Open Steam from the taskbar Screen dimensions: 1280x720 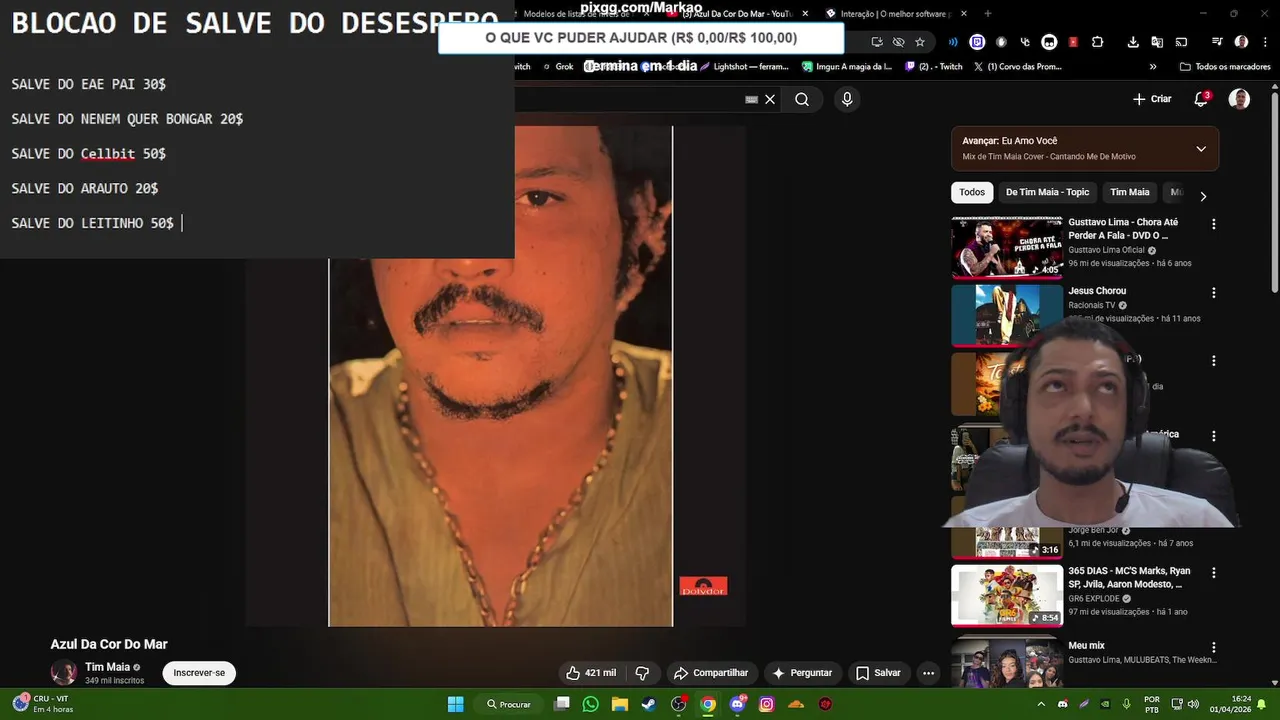click(x=649, y=704)
